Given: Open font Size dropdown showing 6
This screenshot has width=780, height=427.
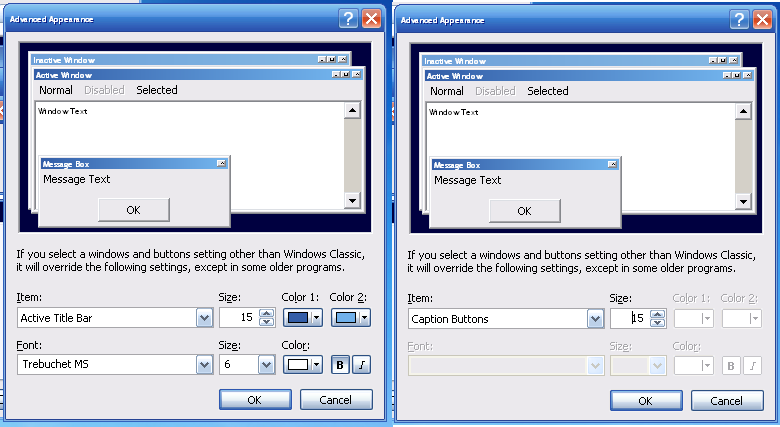Looking at the screenshot, I should click(x=266, y=365).
